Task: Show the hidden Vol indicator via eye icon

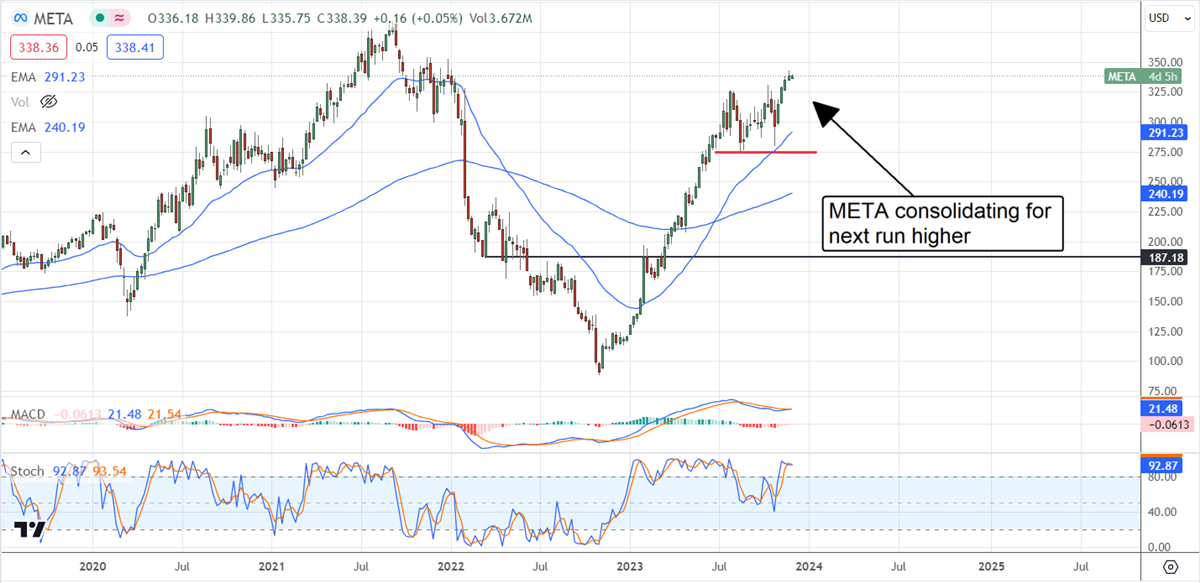Action: point(49,101)
